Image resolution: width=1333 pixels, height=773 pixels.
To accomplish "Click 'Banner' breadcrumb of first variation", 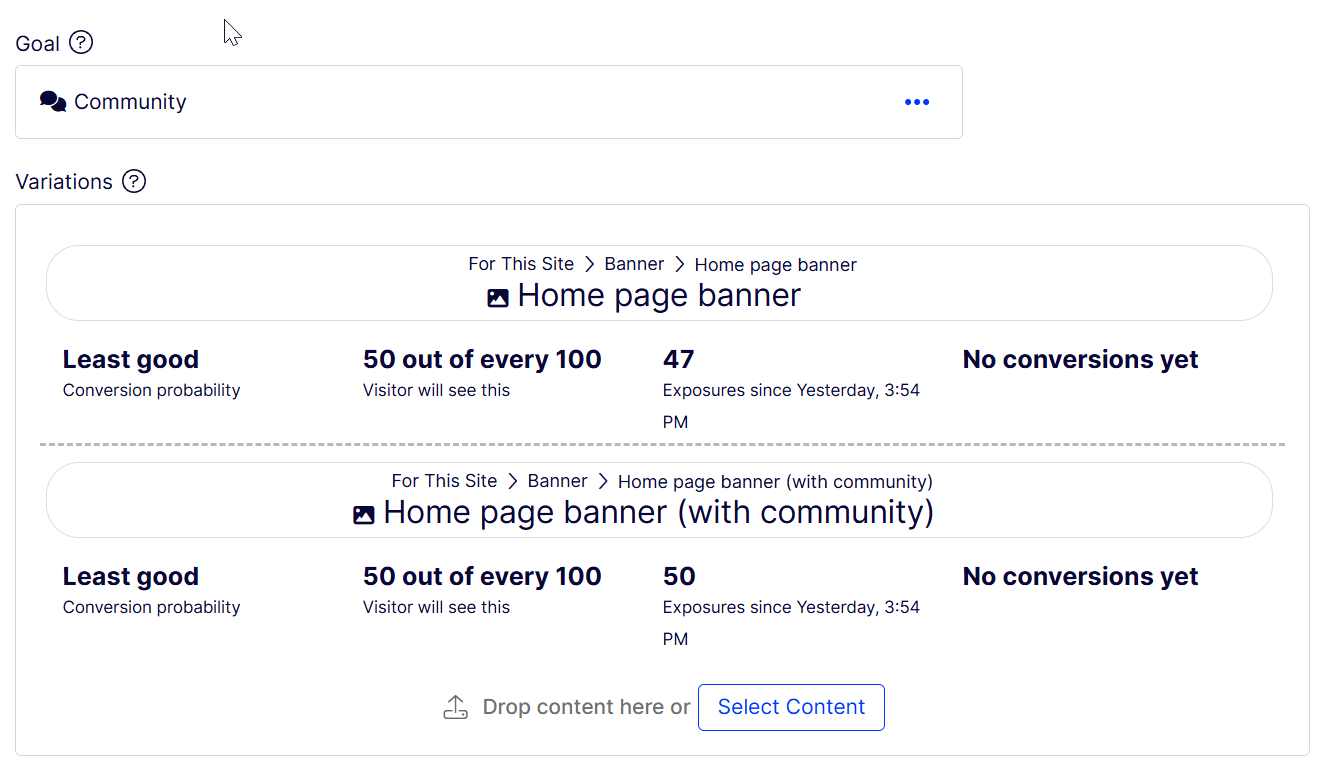I will (634, 264).
